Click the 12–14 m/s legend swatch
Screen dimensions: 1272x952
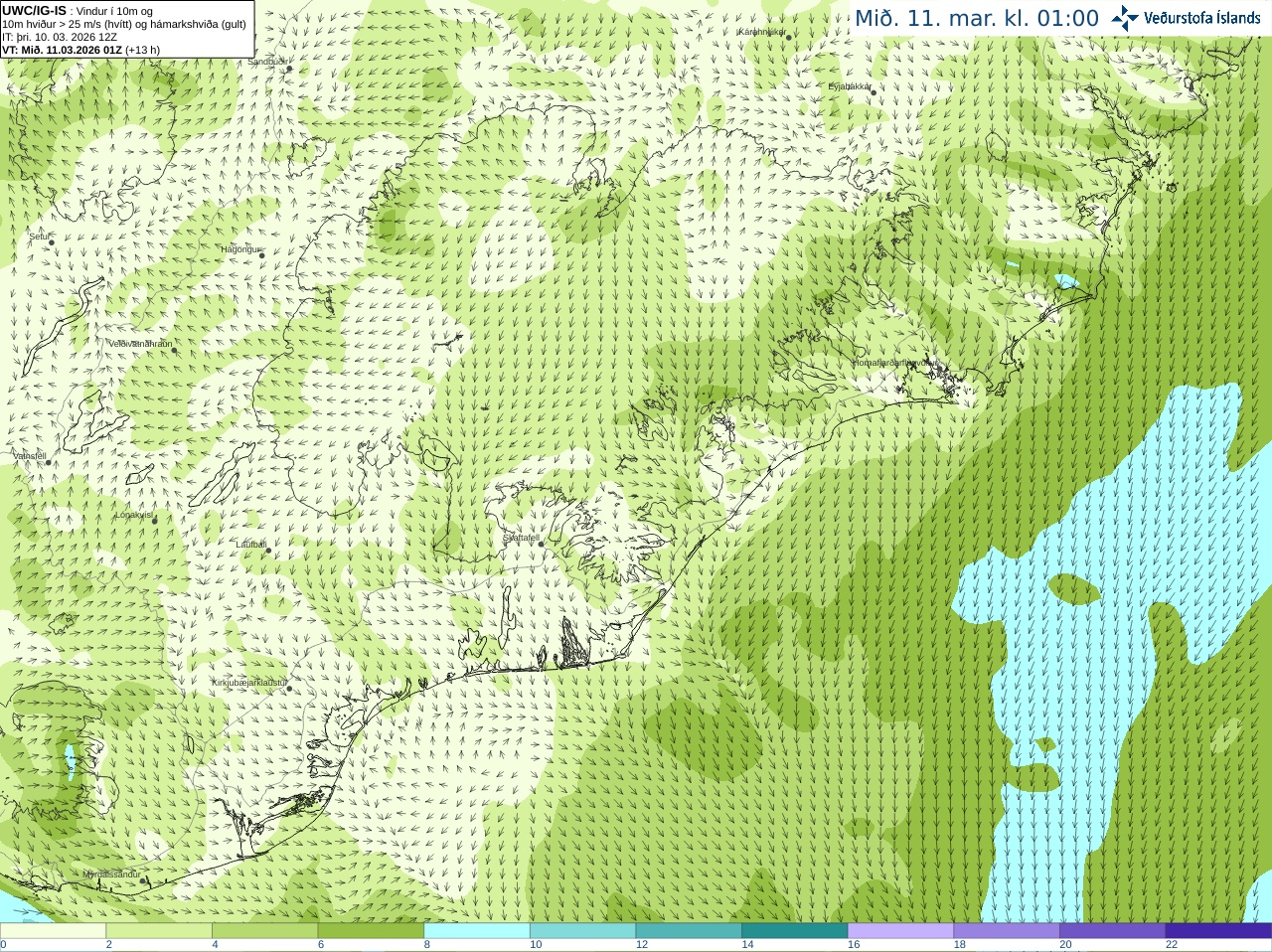(x=689, y=931)
